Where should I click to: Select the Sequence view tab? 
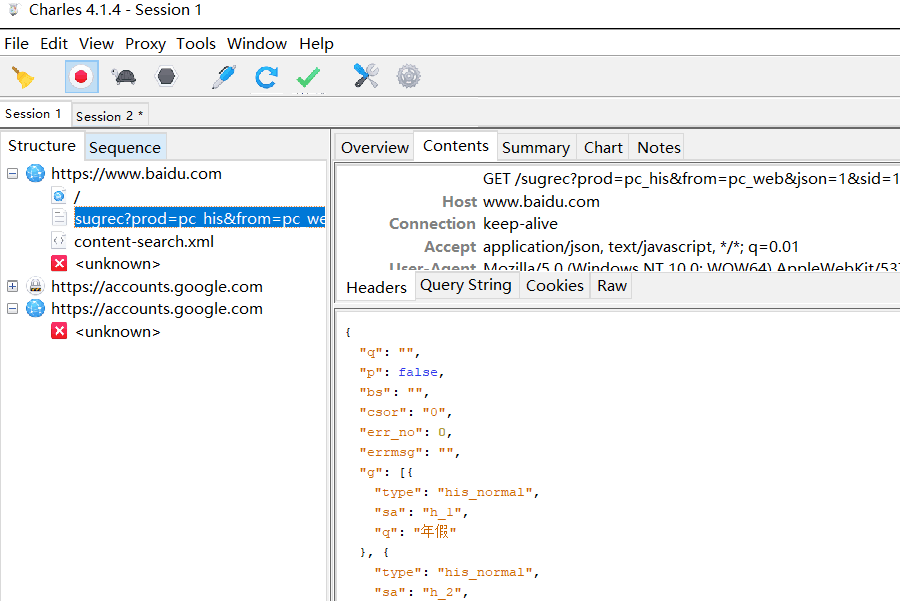pyautogui.click(x=125, y=148)
